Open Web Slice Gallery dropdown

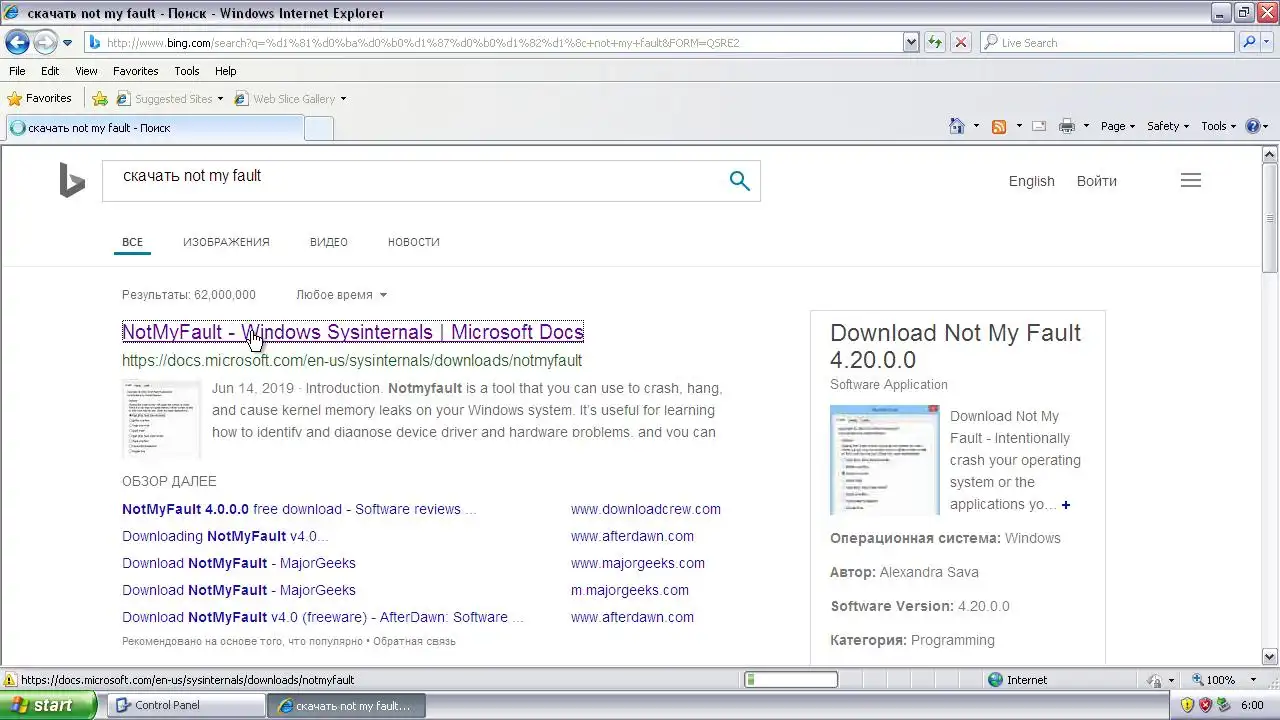coord(290,99)
